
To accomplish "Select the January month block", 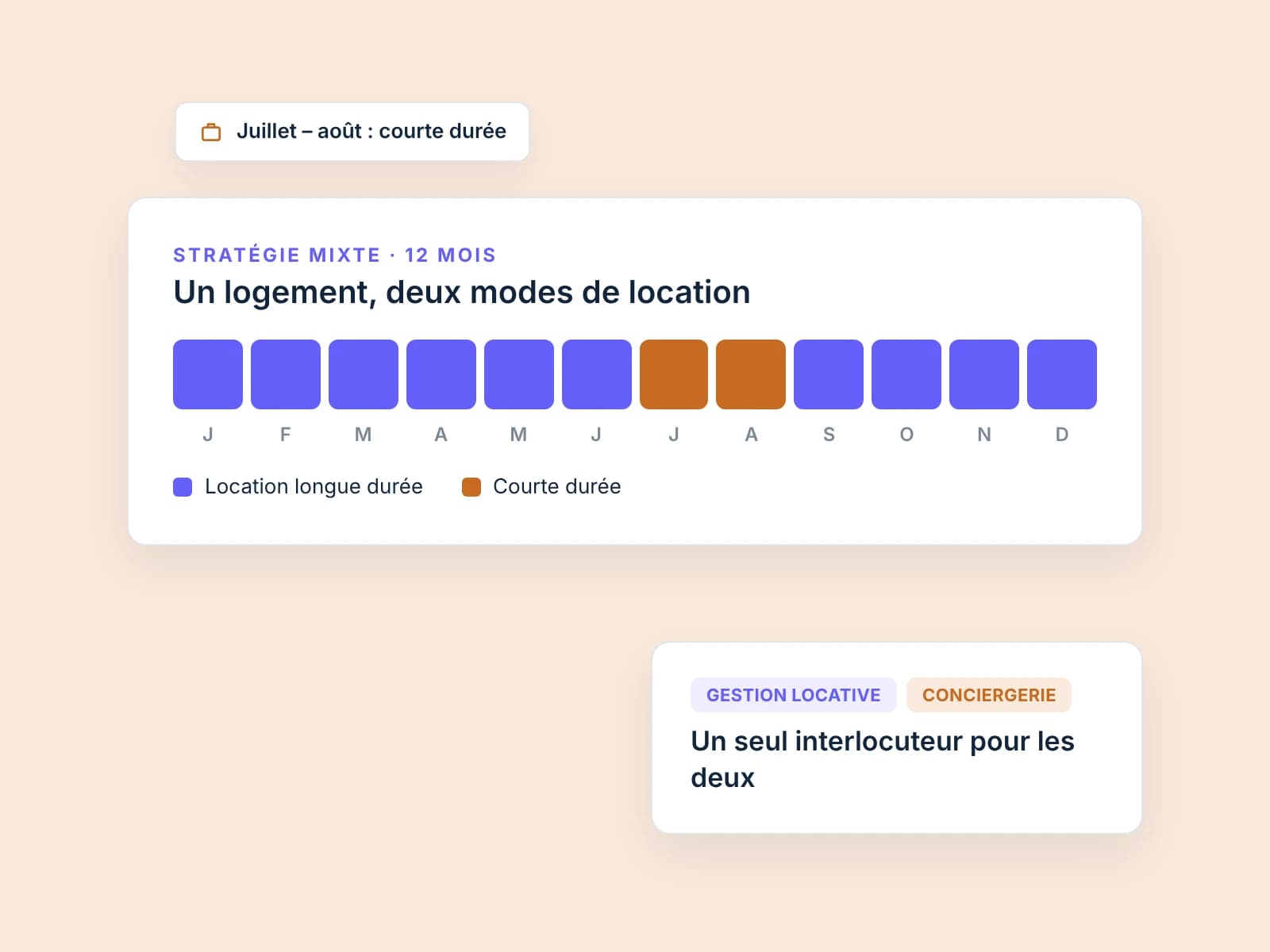I will 208,374.
